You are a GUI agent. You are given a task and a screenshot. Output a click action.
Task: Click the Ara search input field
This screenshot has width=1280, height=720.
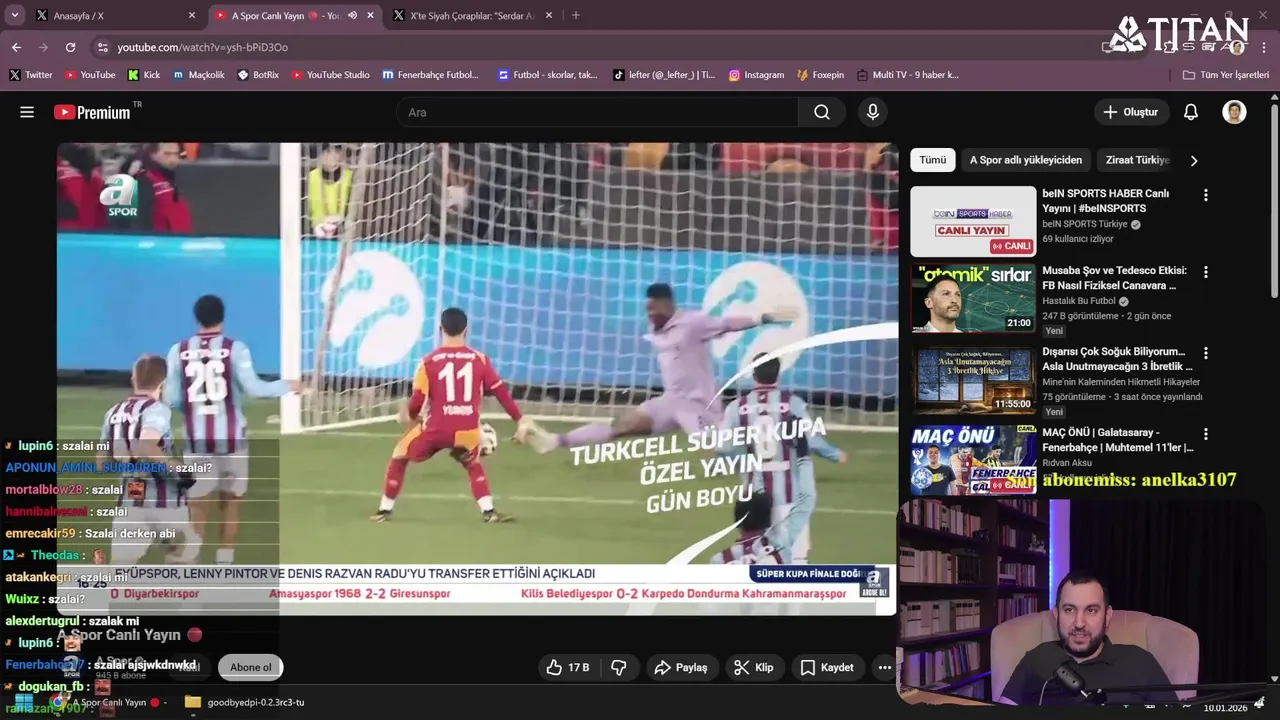597,112
